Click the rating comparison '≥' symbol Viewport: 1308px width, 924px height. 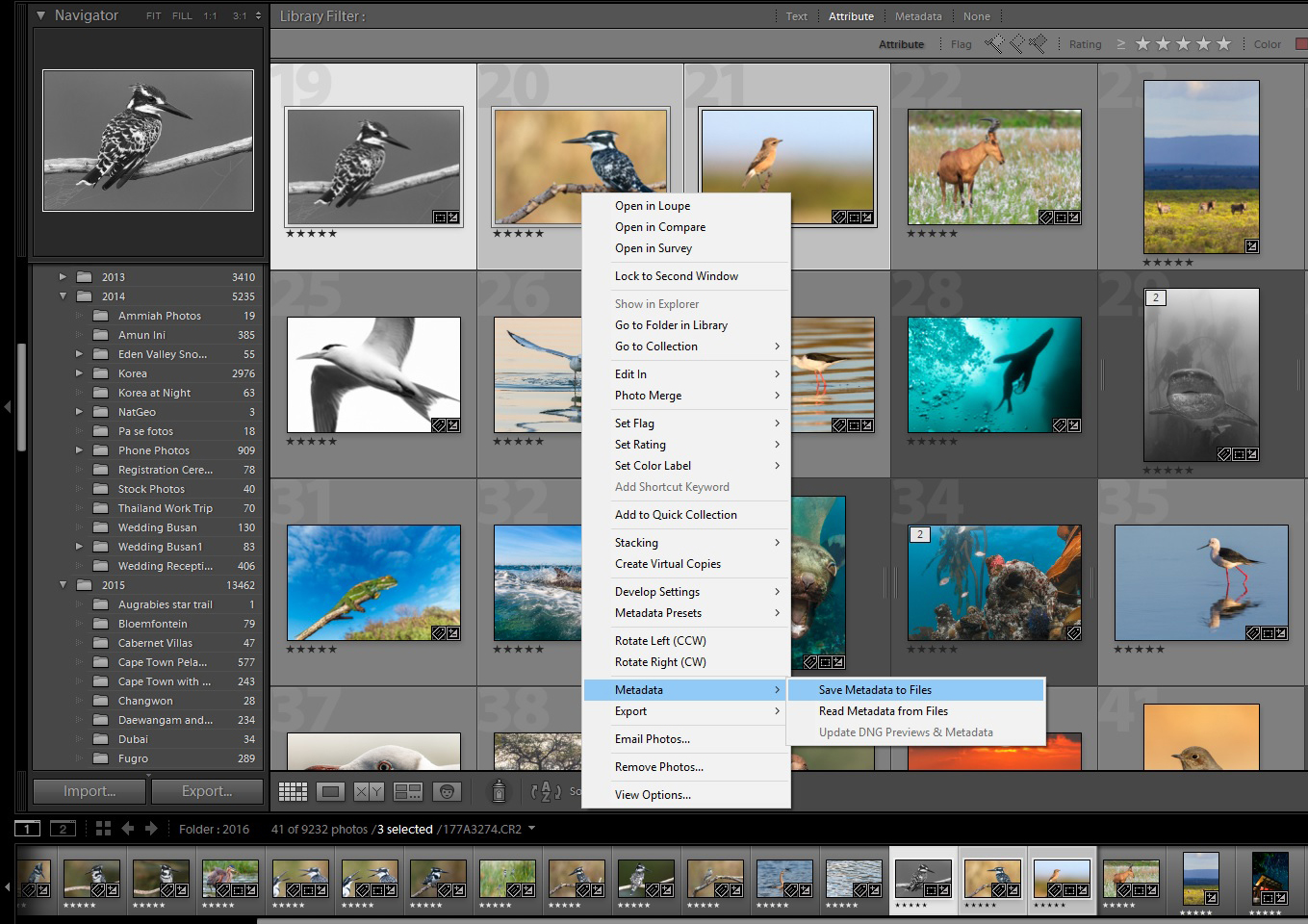point(1120,44)
